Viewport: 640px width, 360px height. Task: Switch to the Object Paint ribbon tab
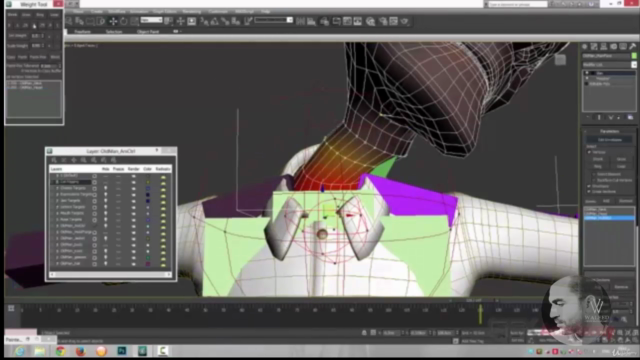point(148,31)
